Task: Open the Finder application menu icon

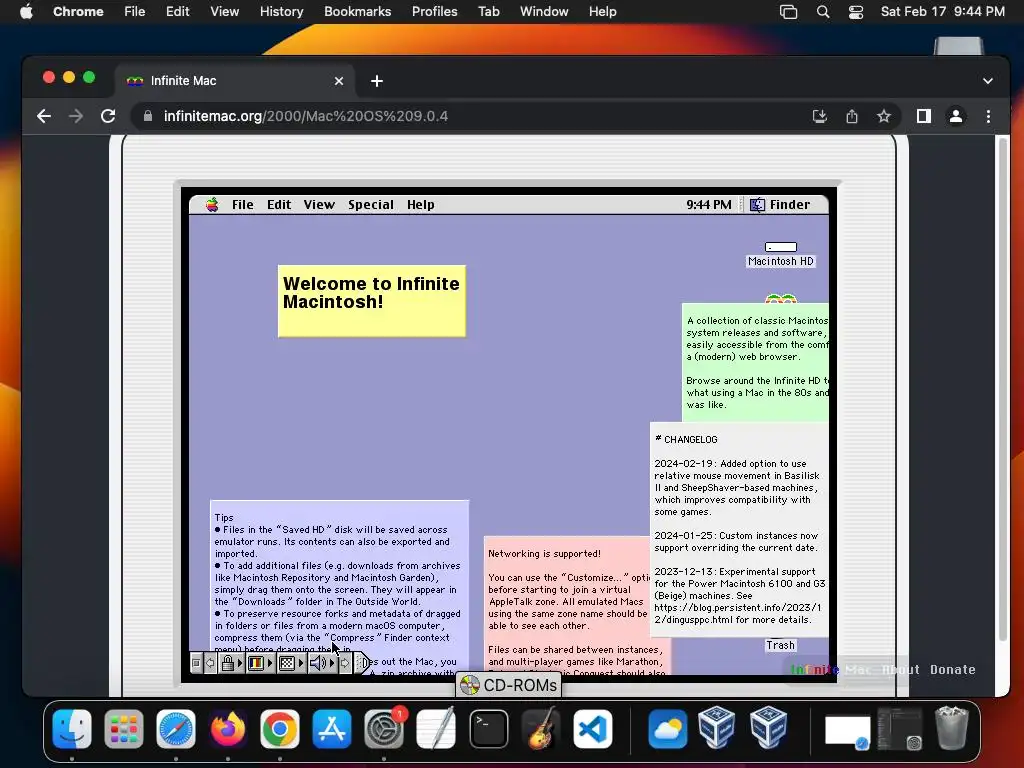Action: [758, 204]
